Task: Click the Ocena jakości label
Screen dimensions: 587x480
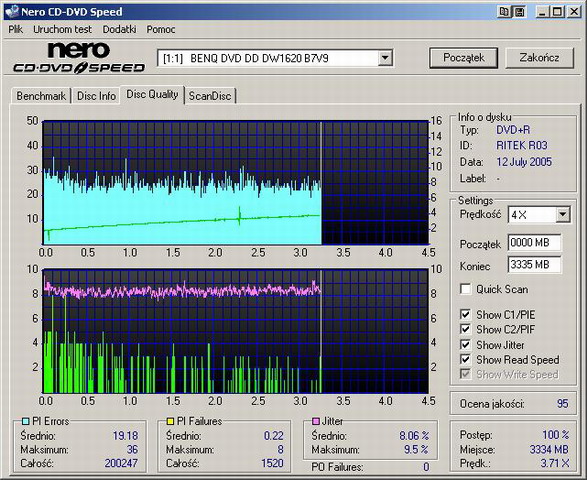Action: pyautogui.click(x=492, y=404)
